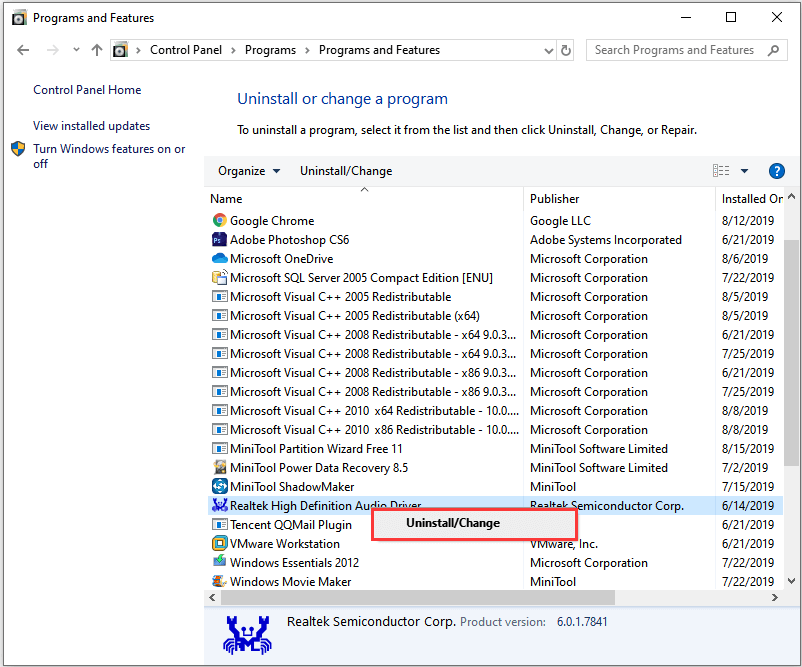Screen dimensions: 802x667
Task: Go up one level with the Up arrow
Action: 97,50
